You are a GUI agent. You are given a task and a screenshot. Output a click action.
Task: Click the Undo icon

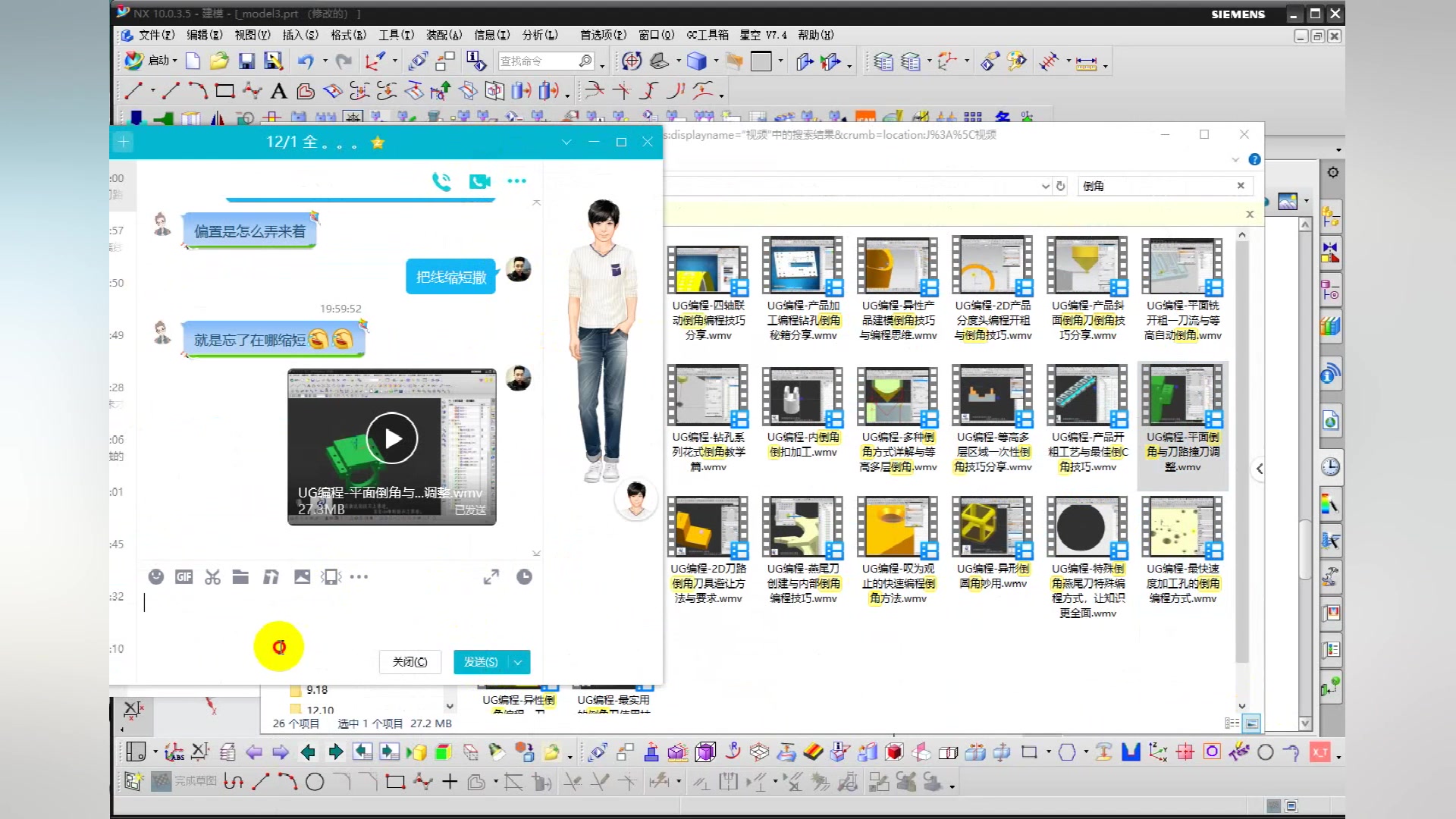pyautogui.click(x=308, y=61)
